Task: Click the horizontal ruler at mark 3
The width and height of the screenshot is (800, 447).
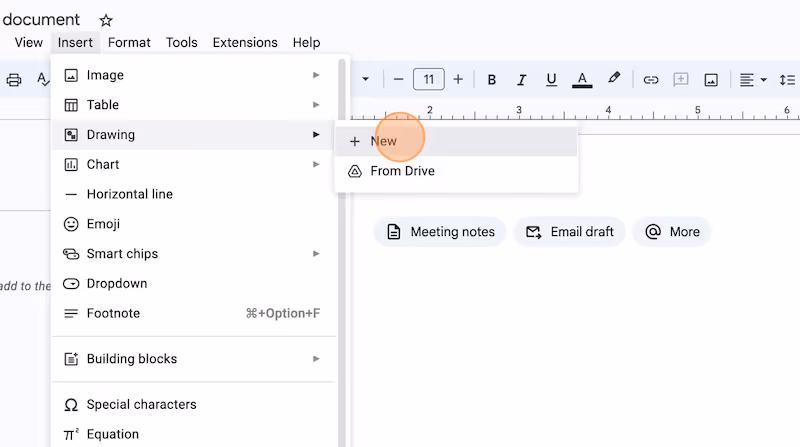Action: click(519, 110)
